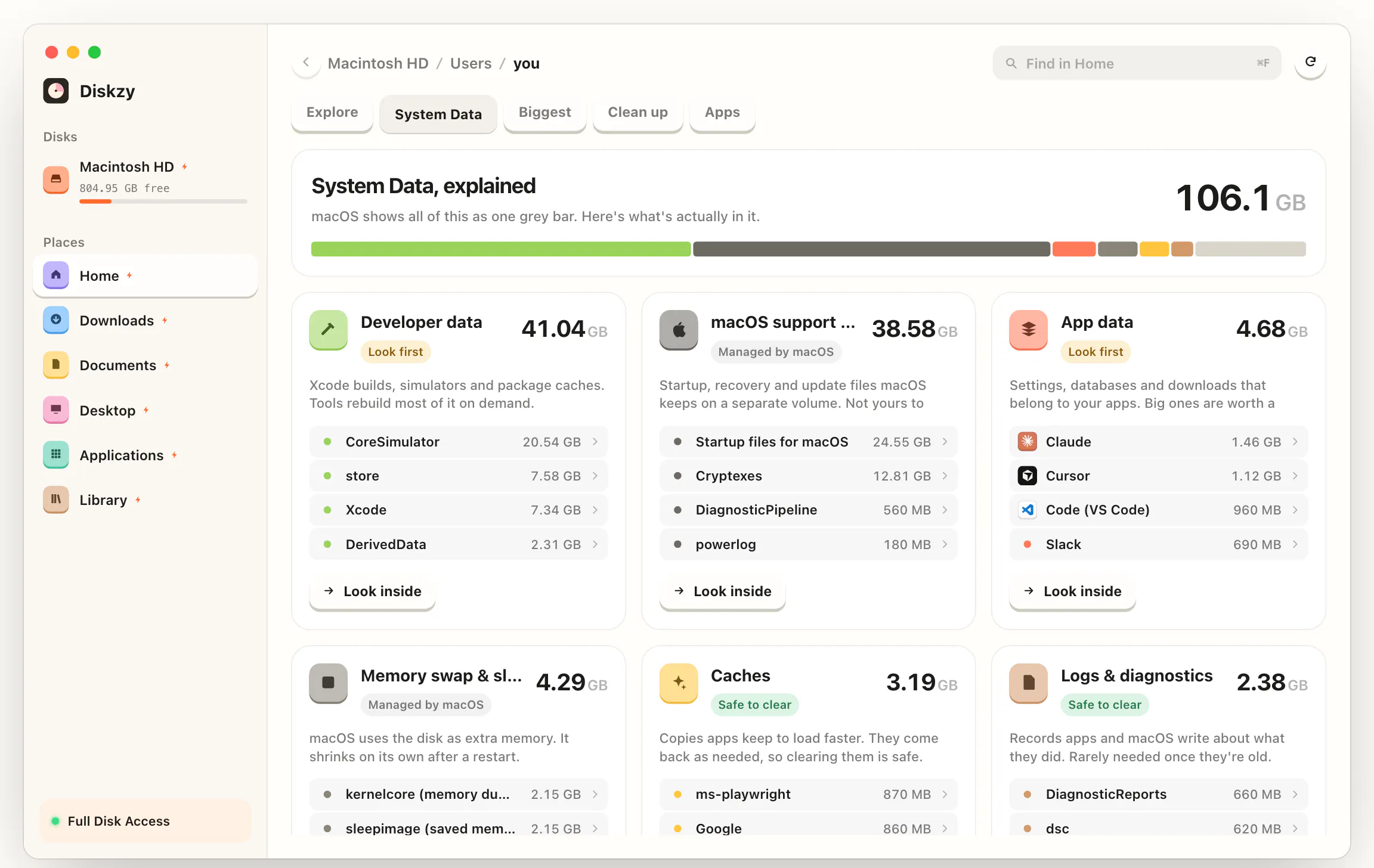Click the macOS support Apple icon
Screen dimensions: 1374x868
pyautogui.click(x=679, y=329)
